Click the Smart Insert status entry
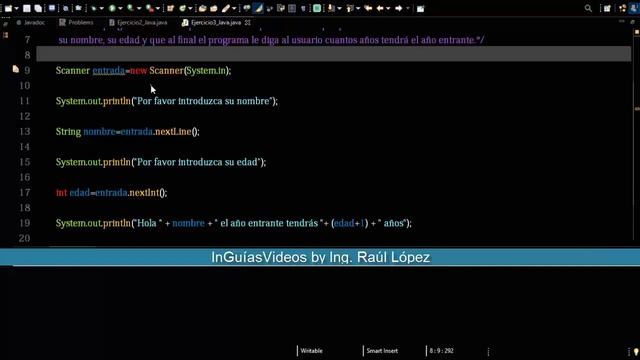Viewport: 640px width, 360px height. 382,351
